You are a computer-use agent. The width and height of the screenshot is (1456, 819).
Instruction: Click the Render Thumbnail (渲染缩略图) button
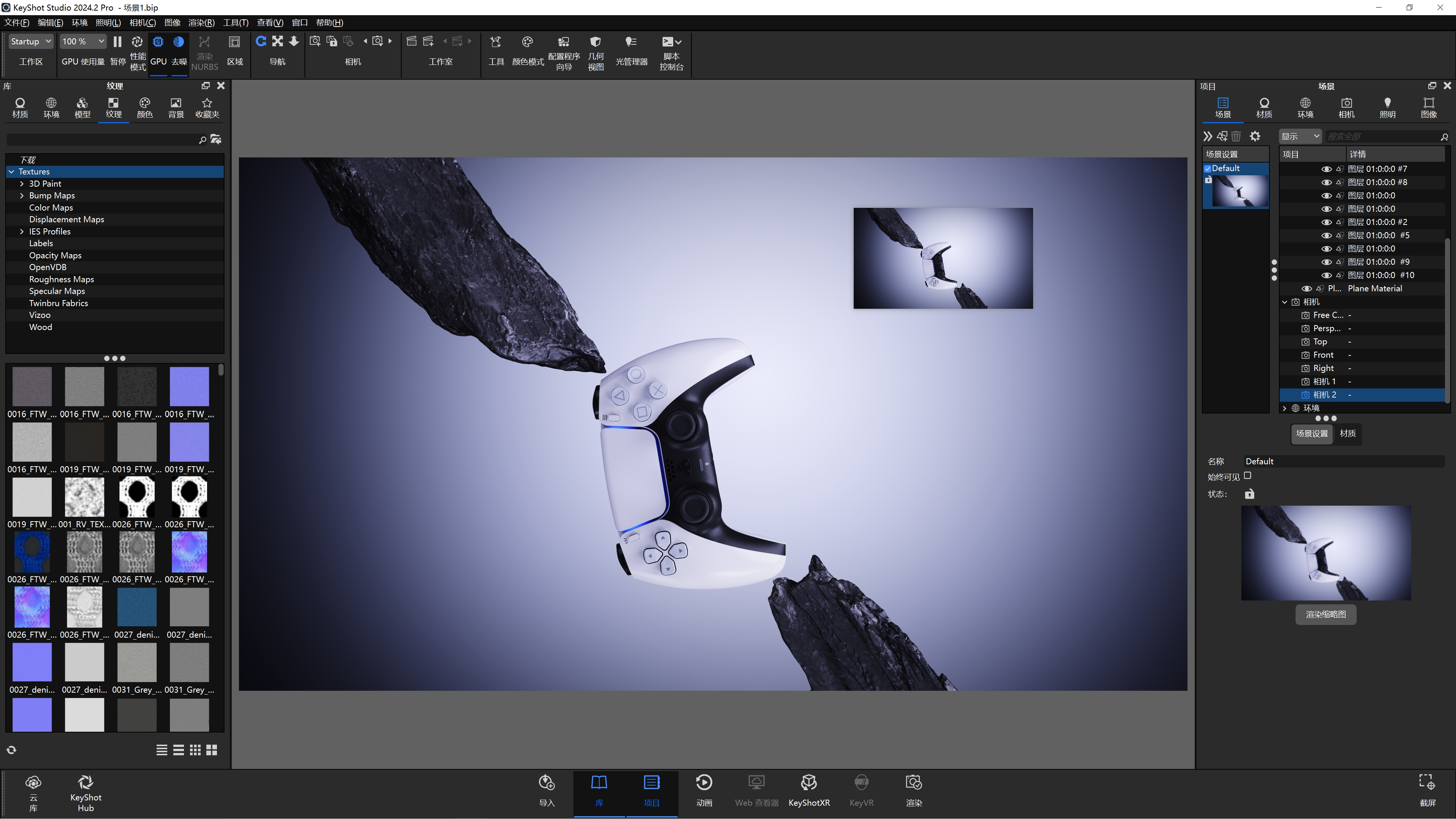pyautogui.click(x=1326, y=615)
